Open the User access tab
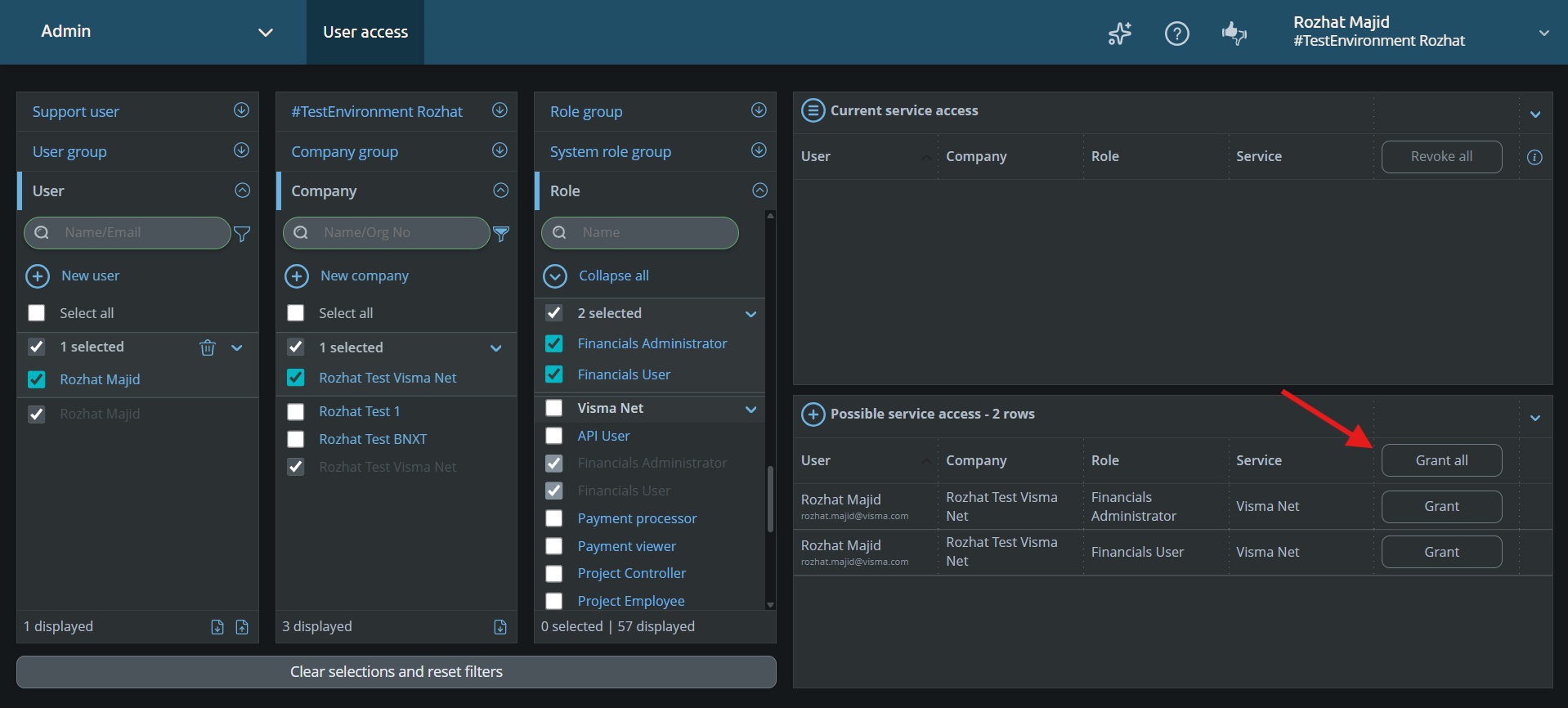 (365, 32)
